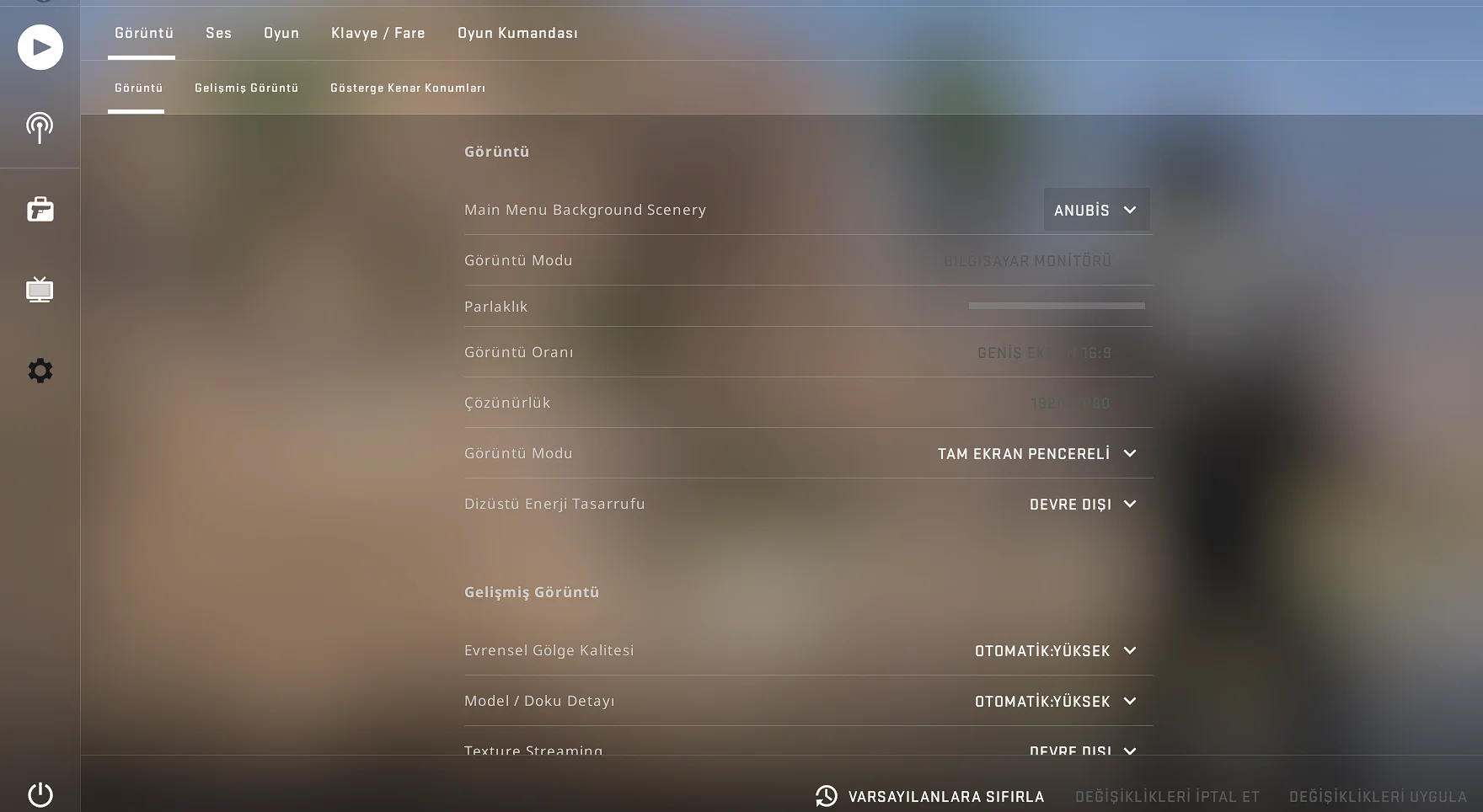Click the settings gear icon
The image size is (1483, 812).
click(x=40, y=371)
